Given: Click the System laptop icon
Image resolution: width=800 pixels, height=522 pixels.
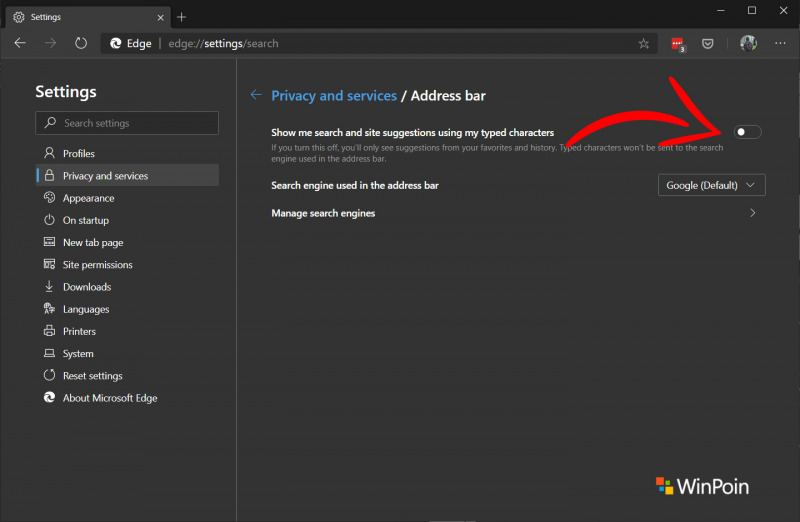Looking at the screenshot, I should (x=49, y=353).
